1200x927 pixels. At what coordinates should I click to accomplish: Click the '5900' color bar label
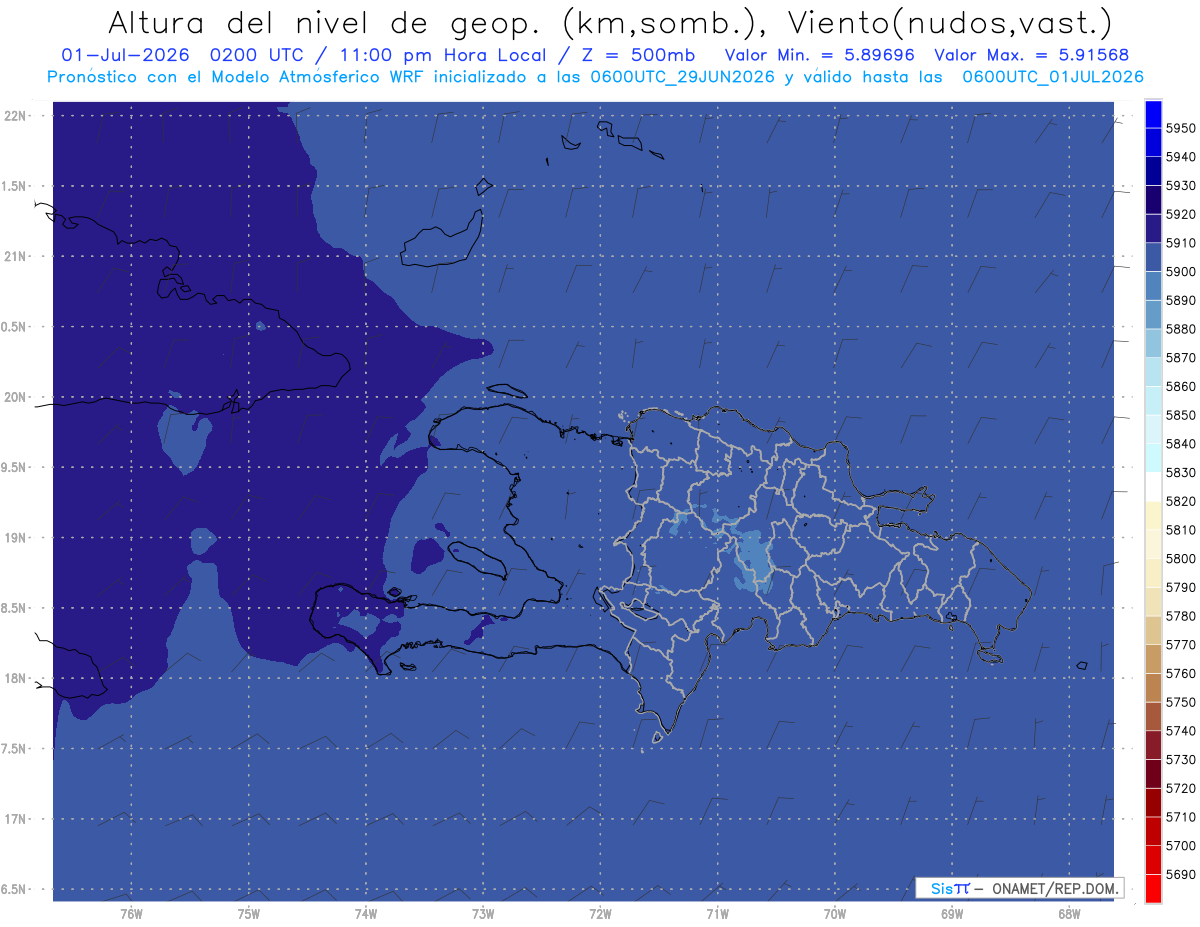click(1181, 272)
